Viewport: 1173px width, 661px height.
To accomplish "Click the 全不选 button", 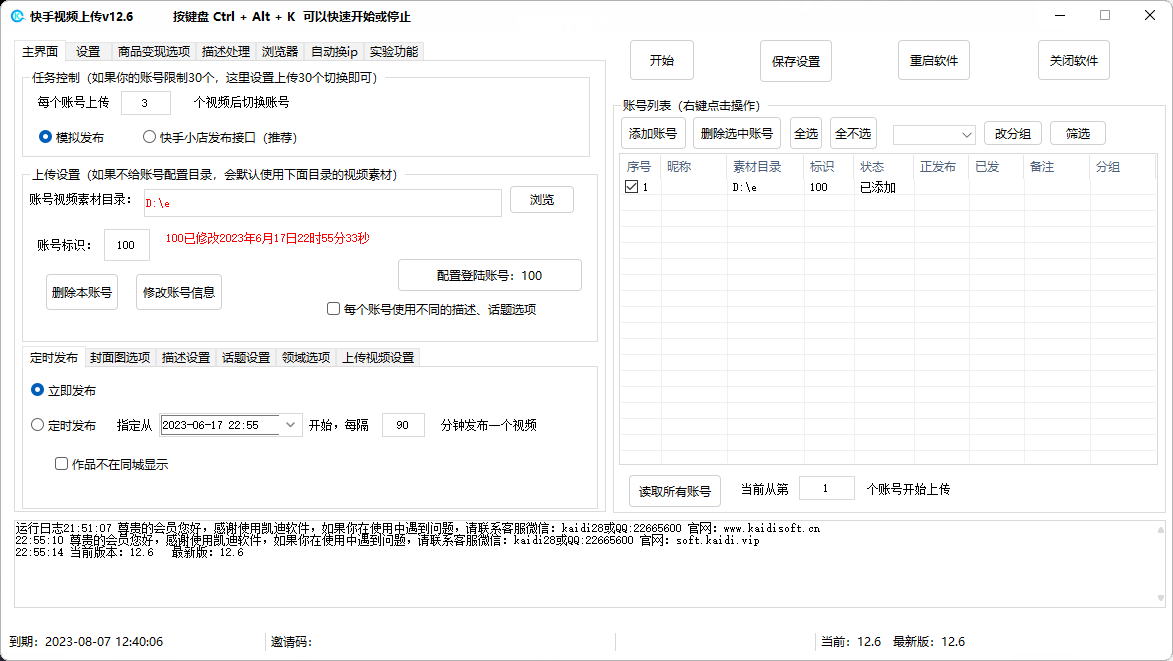I will pyautogui.click(x=853, y=133).
